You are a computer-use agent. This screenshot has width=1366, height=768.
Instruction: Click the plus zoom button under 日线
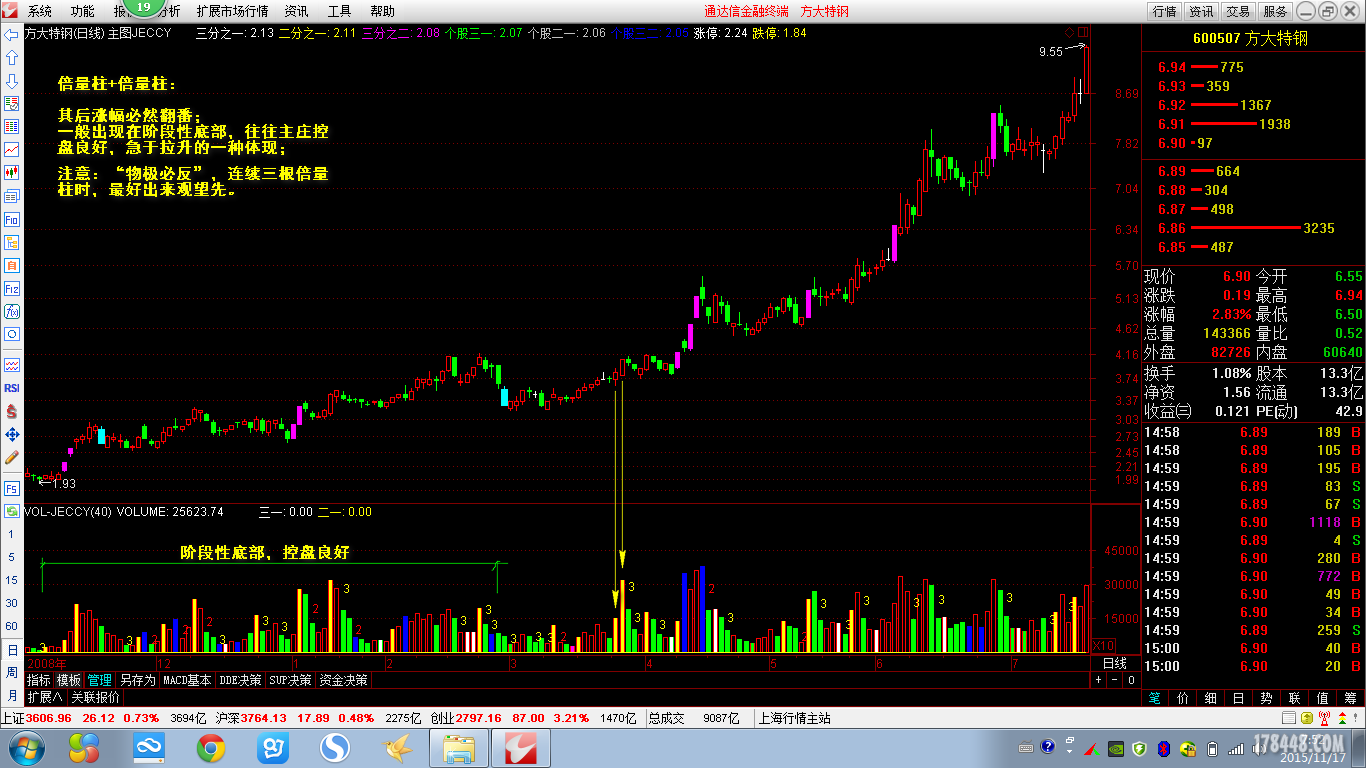point(1099,680)
